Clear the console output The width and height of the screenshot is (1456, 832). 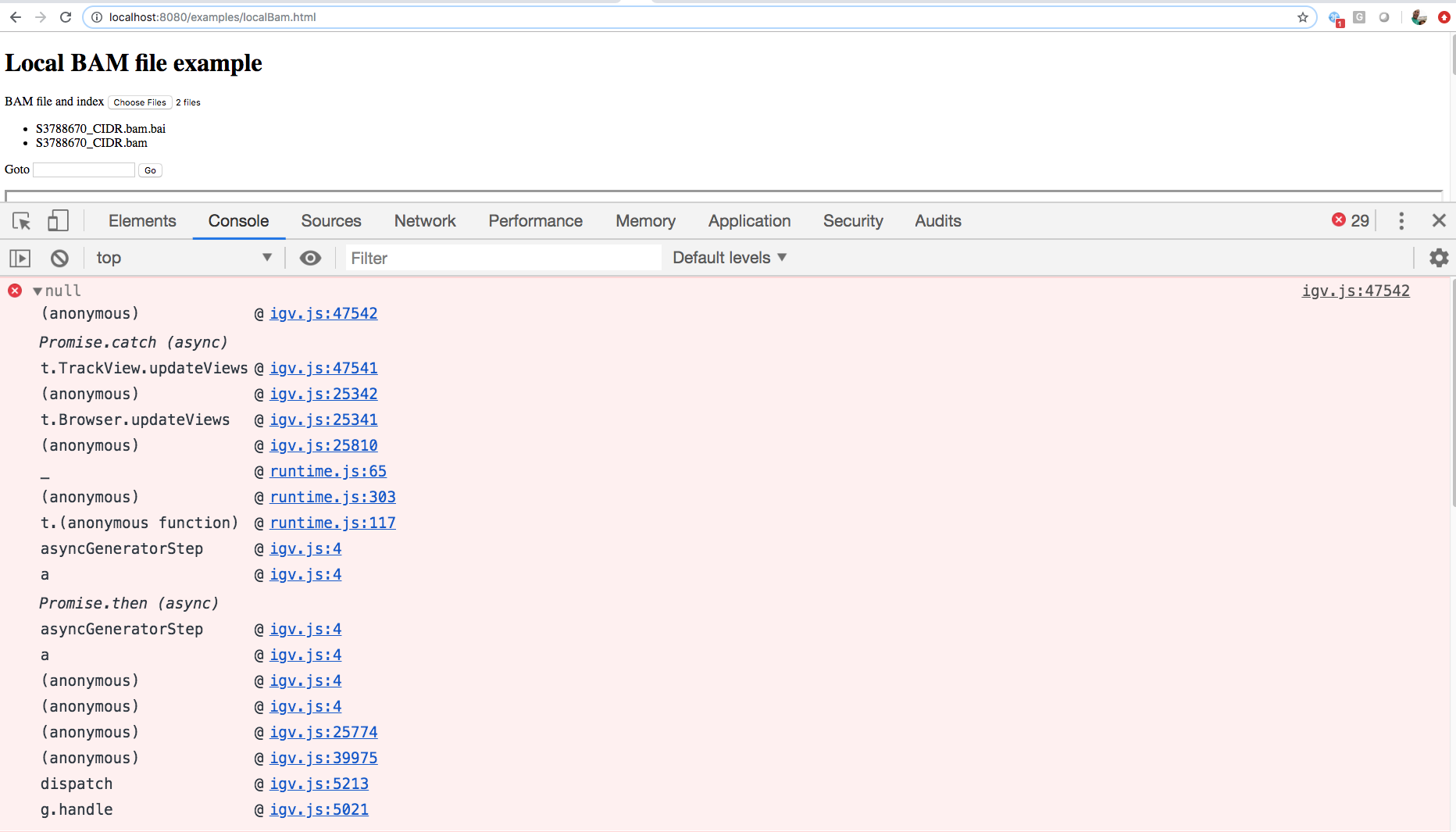(x=59, y=258)
